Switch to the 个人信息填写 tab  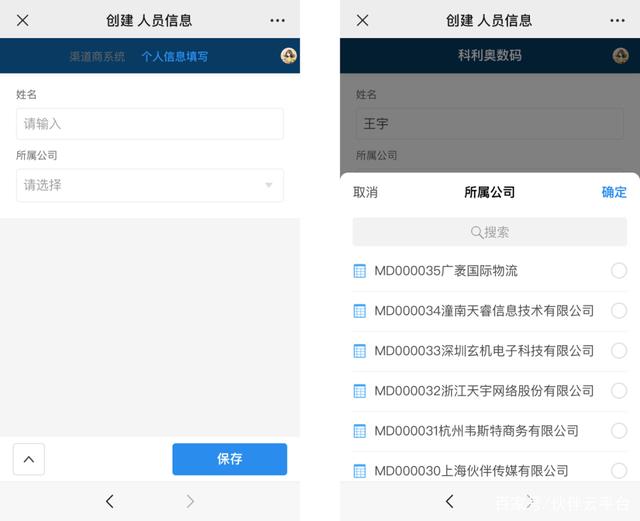pyautogui.click(x=175, y=56)
